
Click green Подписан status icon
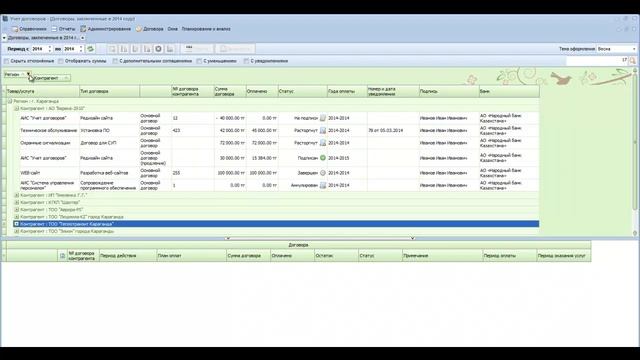[x=322, y=158]
